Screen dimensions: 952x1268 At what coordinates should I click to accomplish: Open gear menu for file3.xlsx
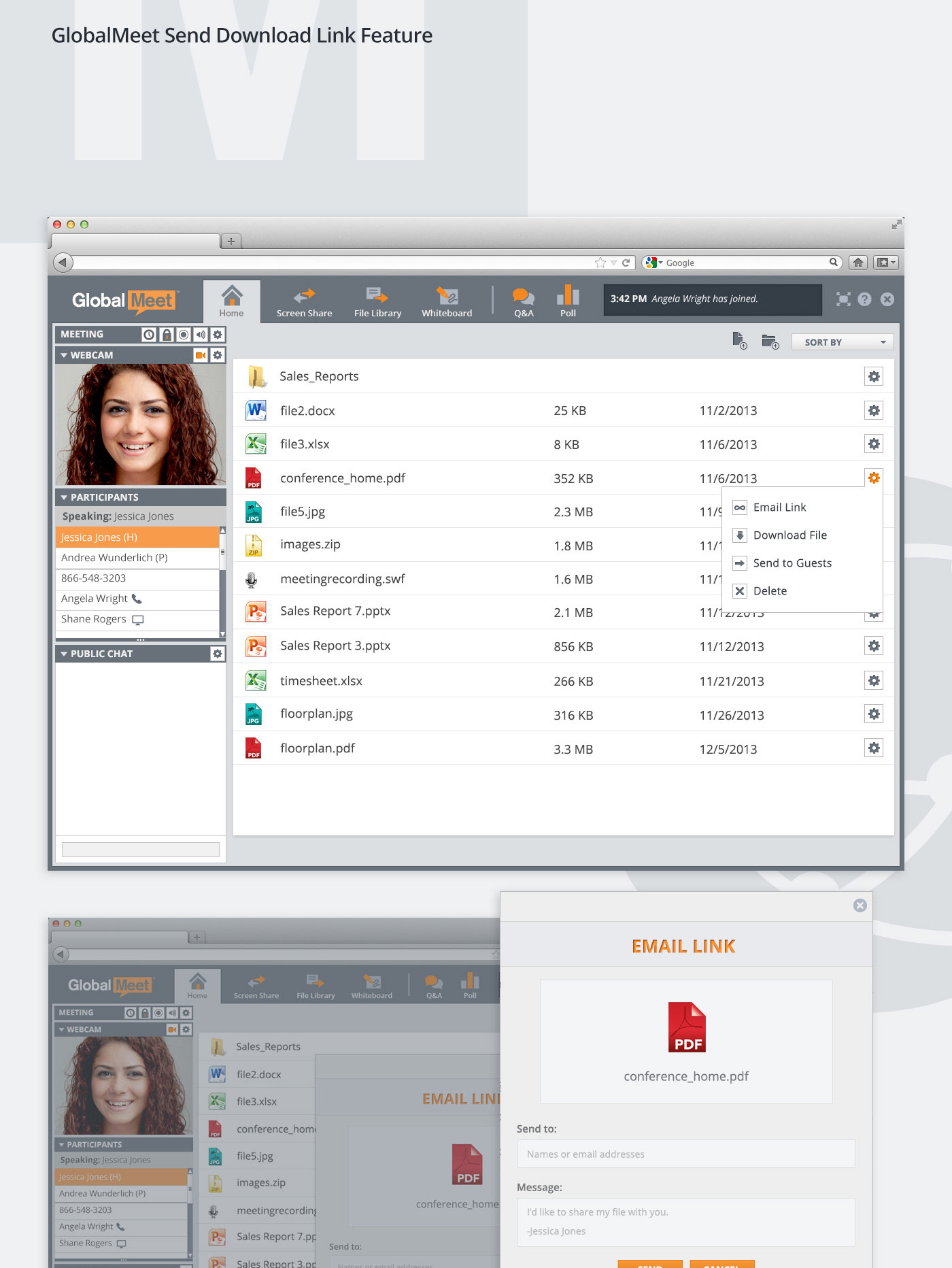click(x=874, y=444)
